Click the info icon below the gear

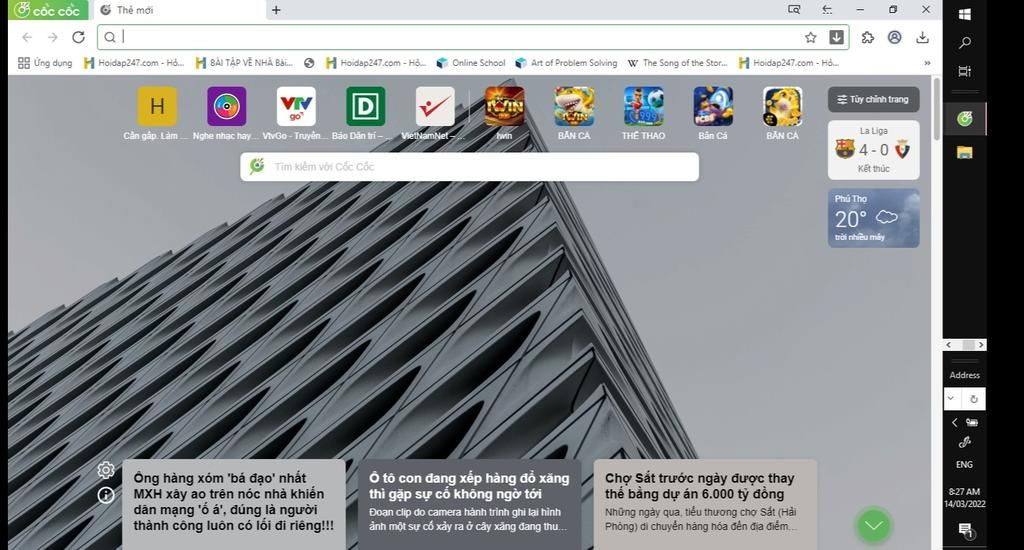pyautogui.click(x=106, y=495)
